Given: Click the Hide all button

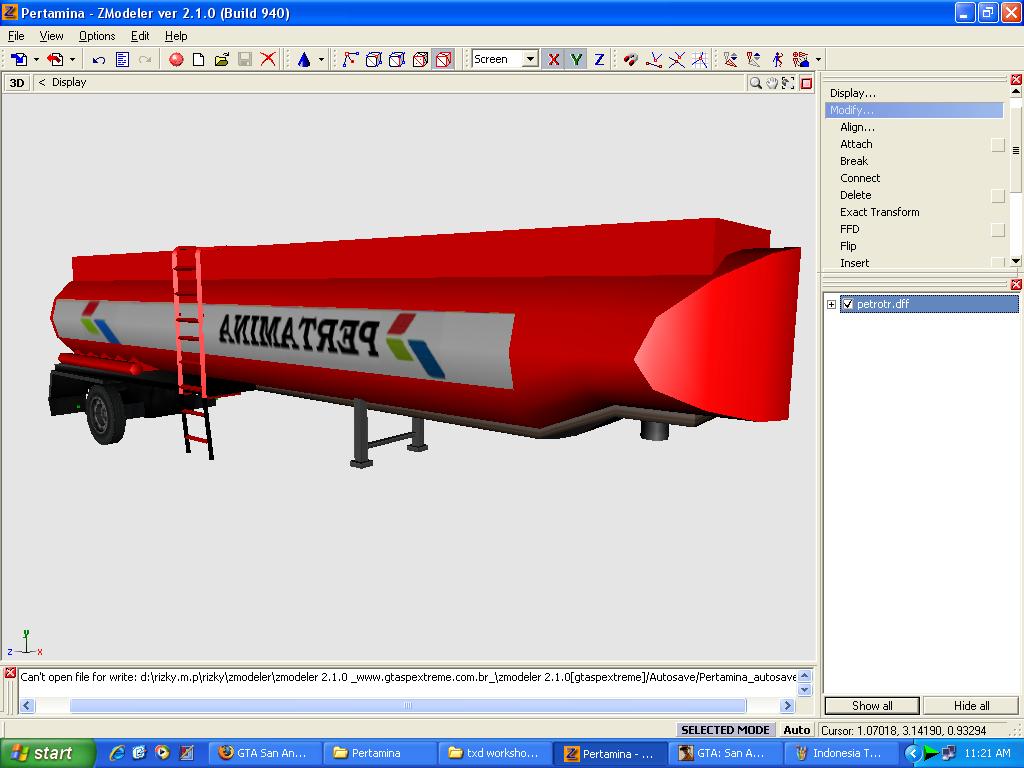Looking at the screenshot, I should (x=971, y=705).
